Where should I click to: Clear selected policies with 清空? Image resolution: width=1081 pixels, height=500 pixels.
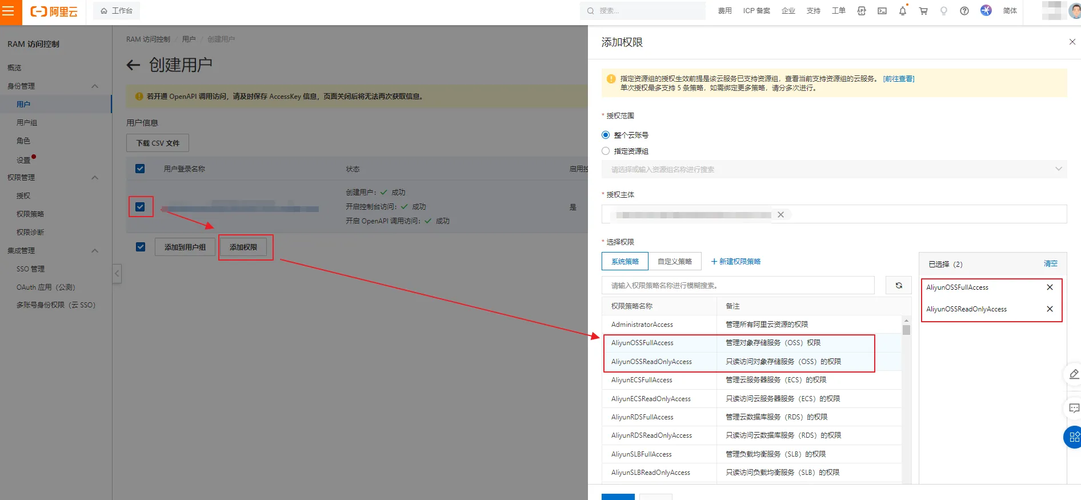[x=1051, y=263]
